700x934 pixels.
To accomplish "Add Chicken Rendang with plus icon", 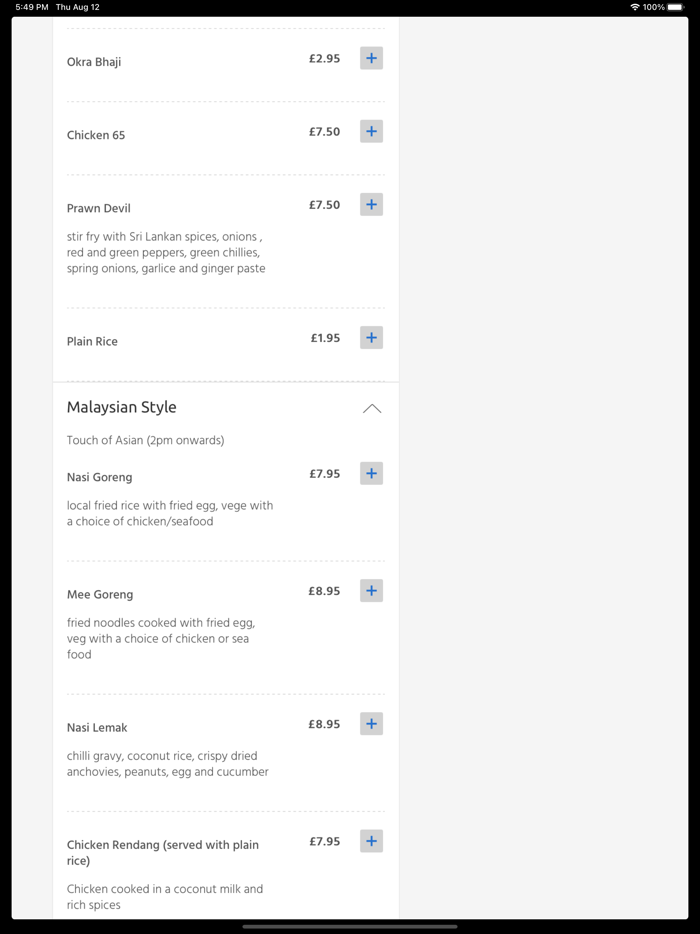I will pyautogui.click(x=371, y=841).
